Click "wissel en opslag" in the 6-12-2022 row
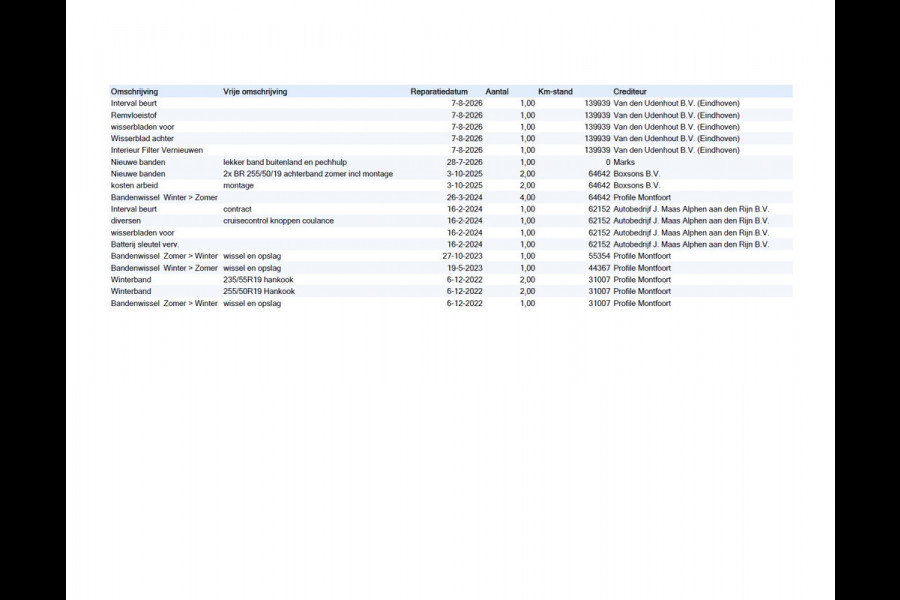The width and height of the screenshot is (900, 600). [252, 303]
